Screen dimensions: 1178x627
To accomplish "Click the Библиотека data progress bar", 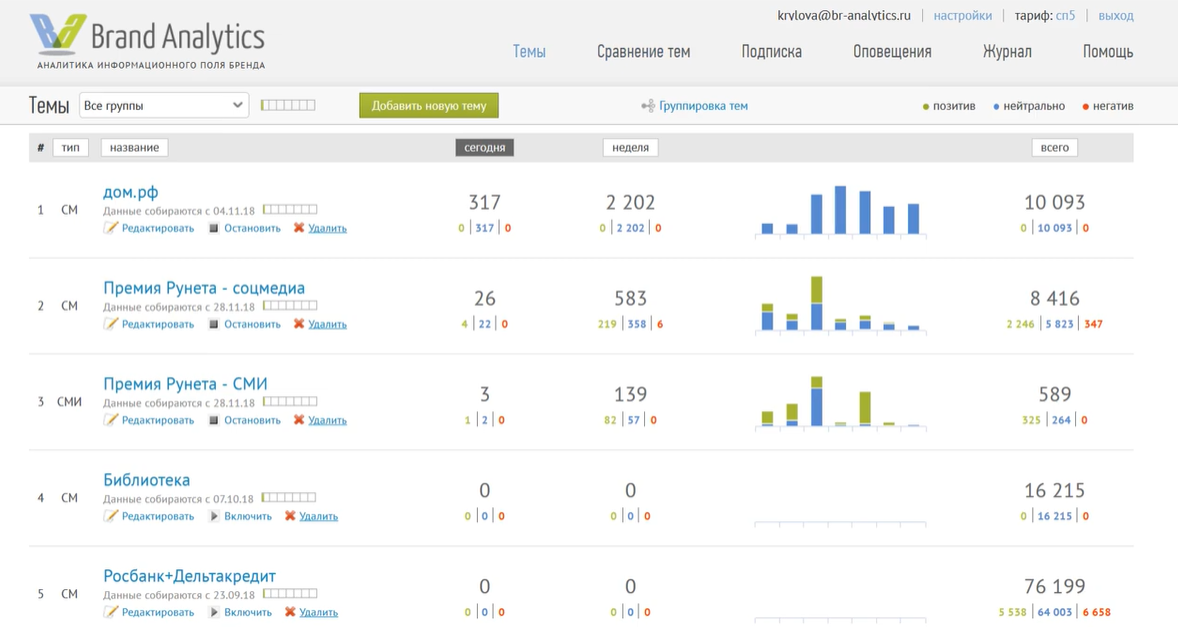I will (x=288, y=498).
